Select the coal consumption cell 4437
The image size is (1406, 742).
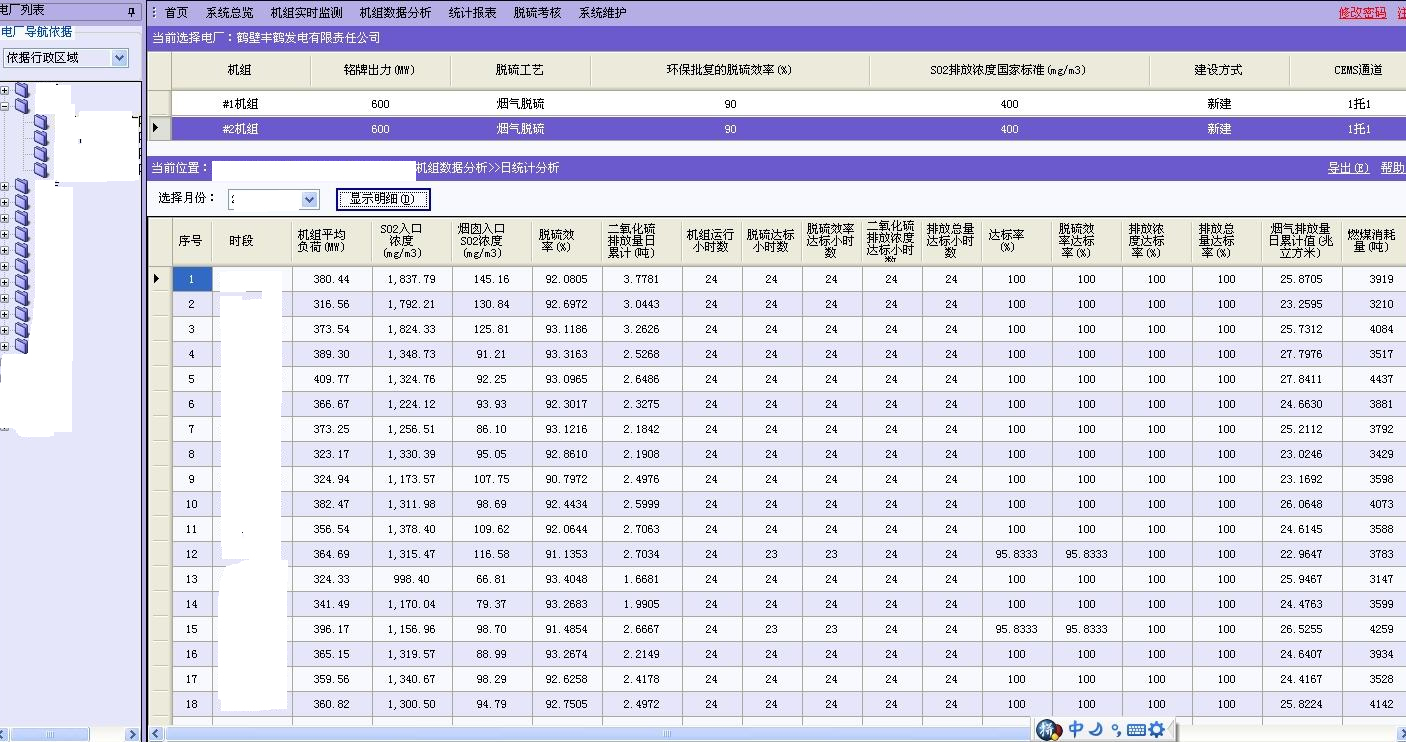1374,379
